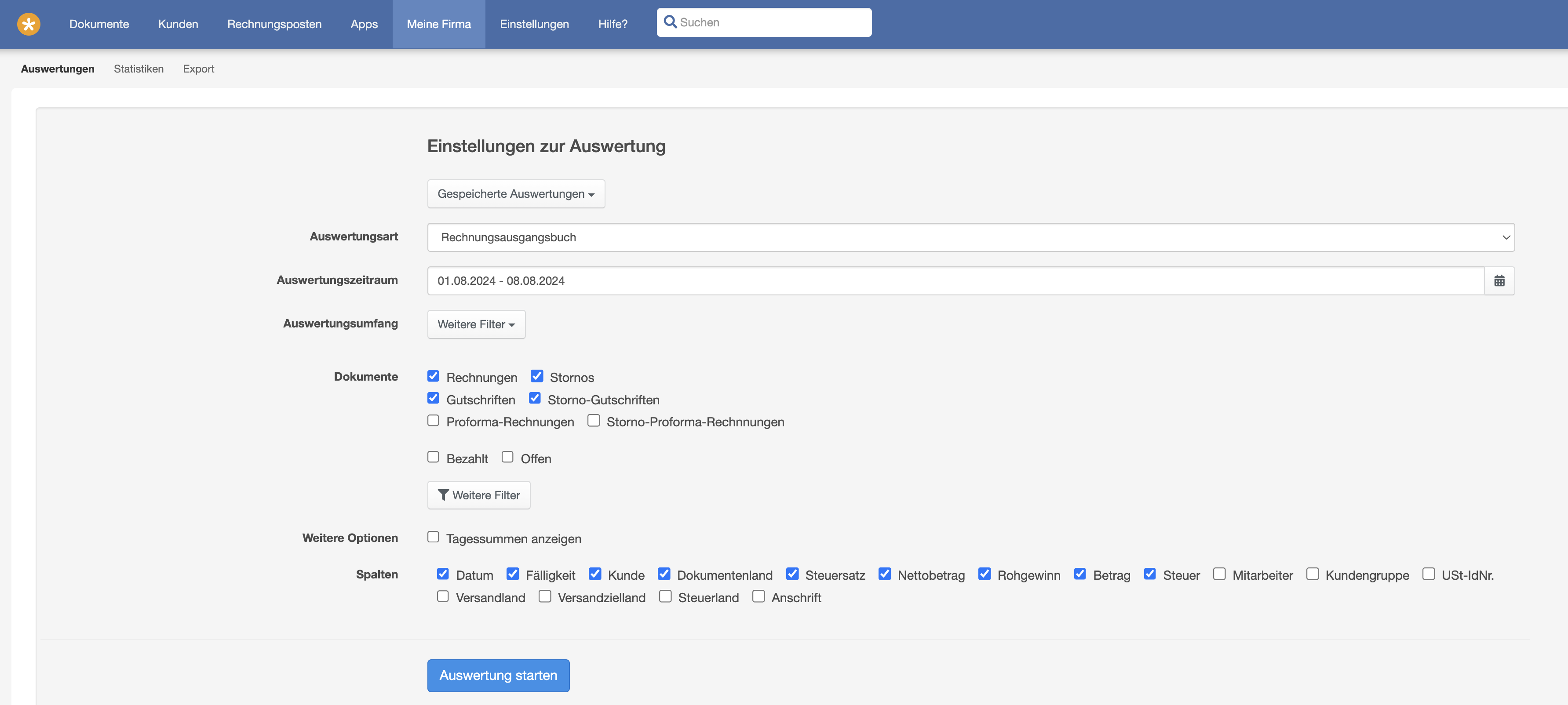Check the Bezahlt filter checkbox

coord(433,457)
